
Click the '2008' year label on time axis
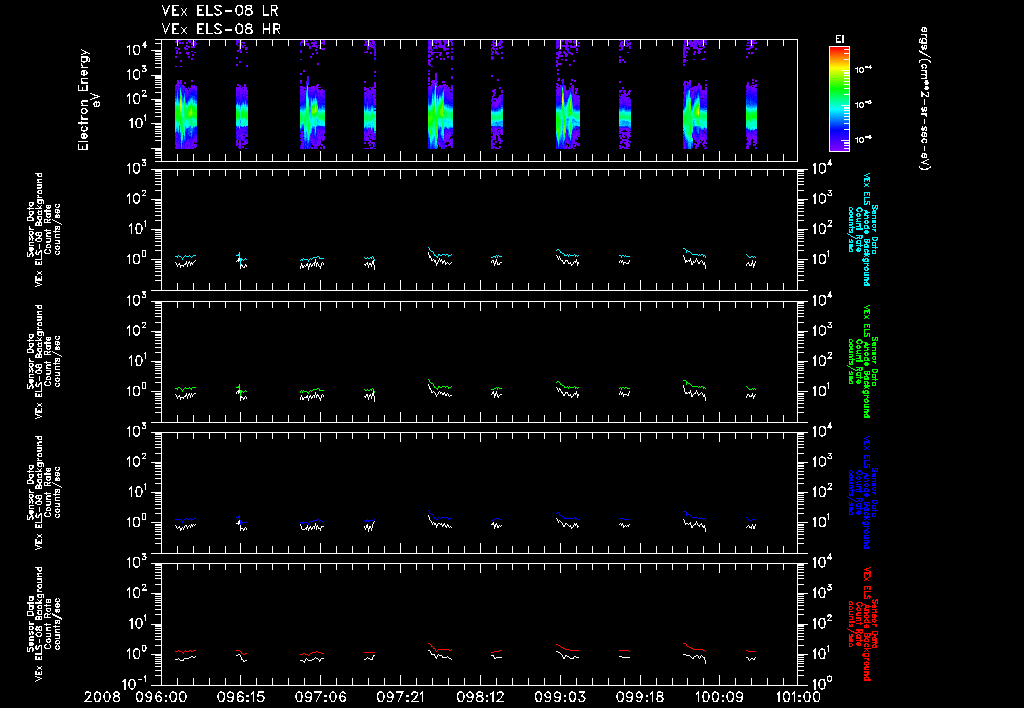tap(103, 698)
